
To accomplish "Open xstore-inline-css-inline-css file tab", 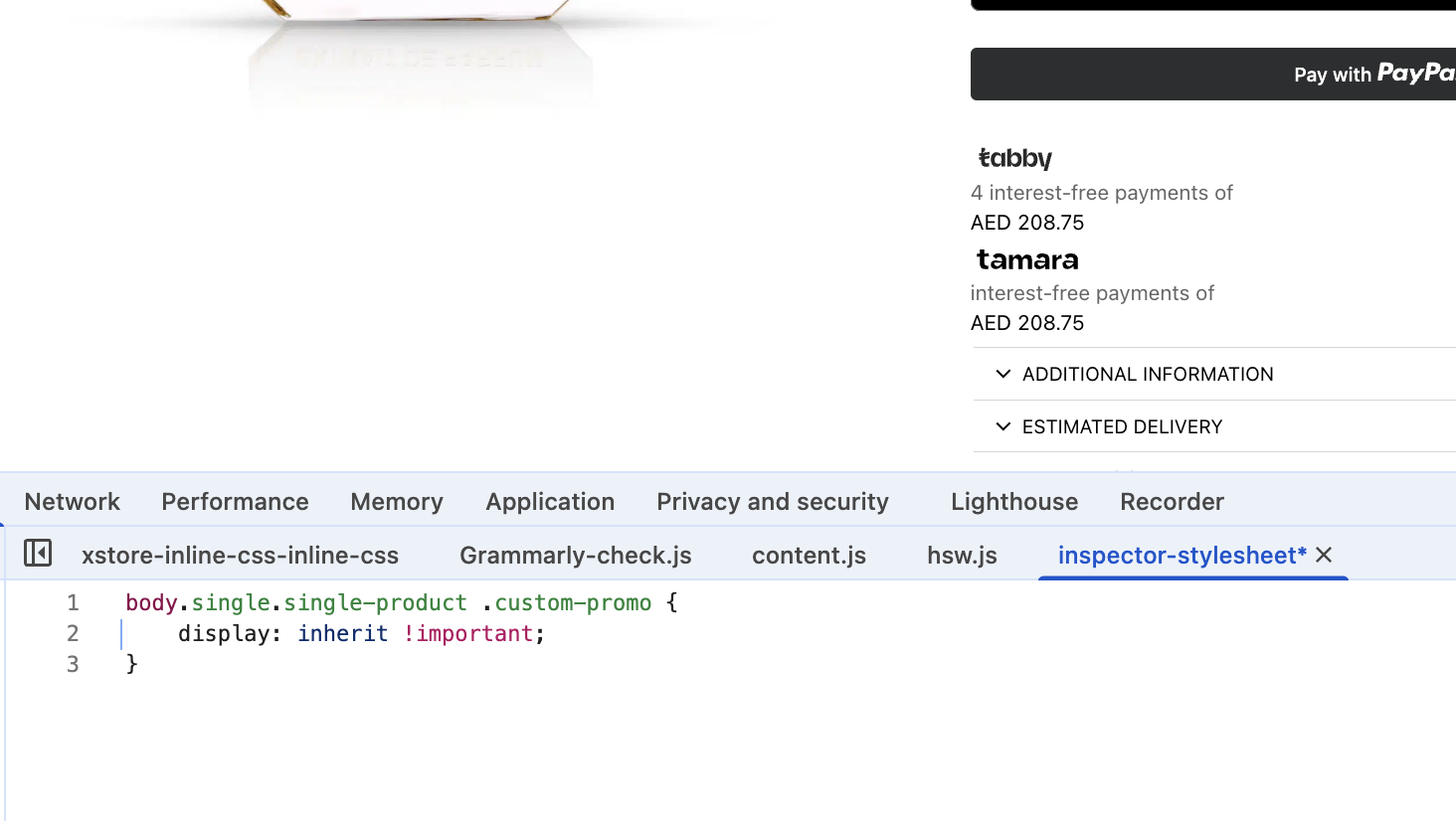I will pyautogui.click(x=240, y=556).
